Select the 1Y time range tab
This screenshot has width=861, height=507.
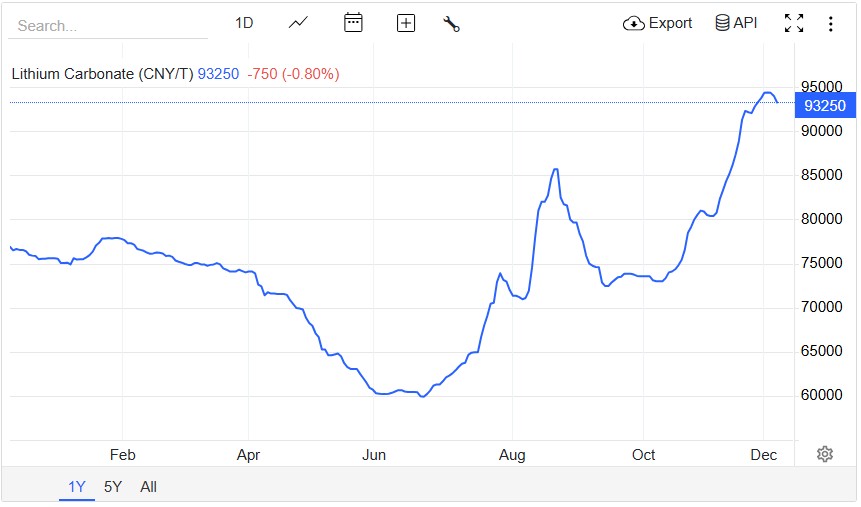coord(77,487)
